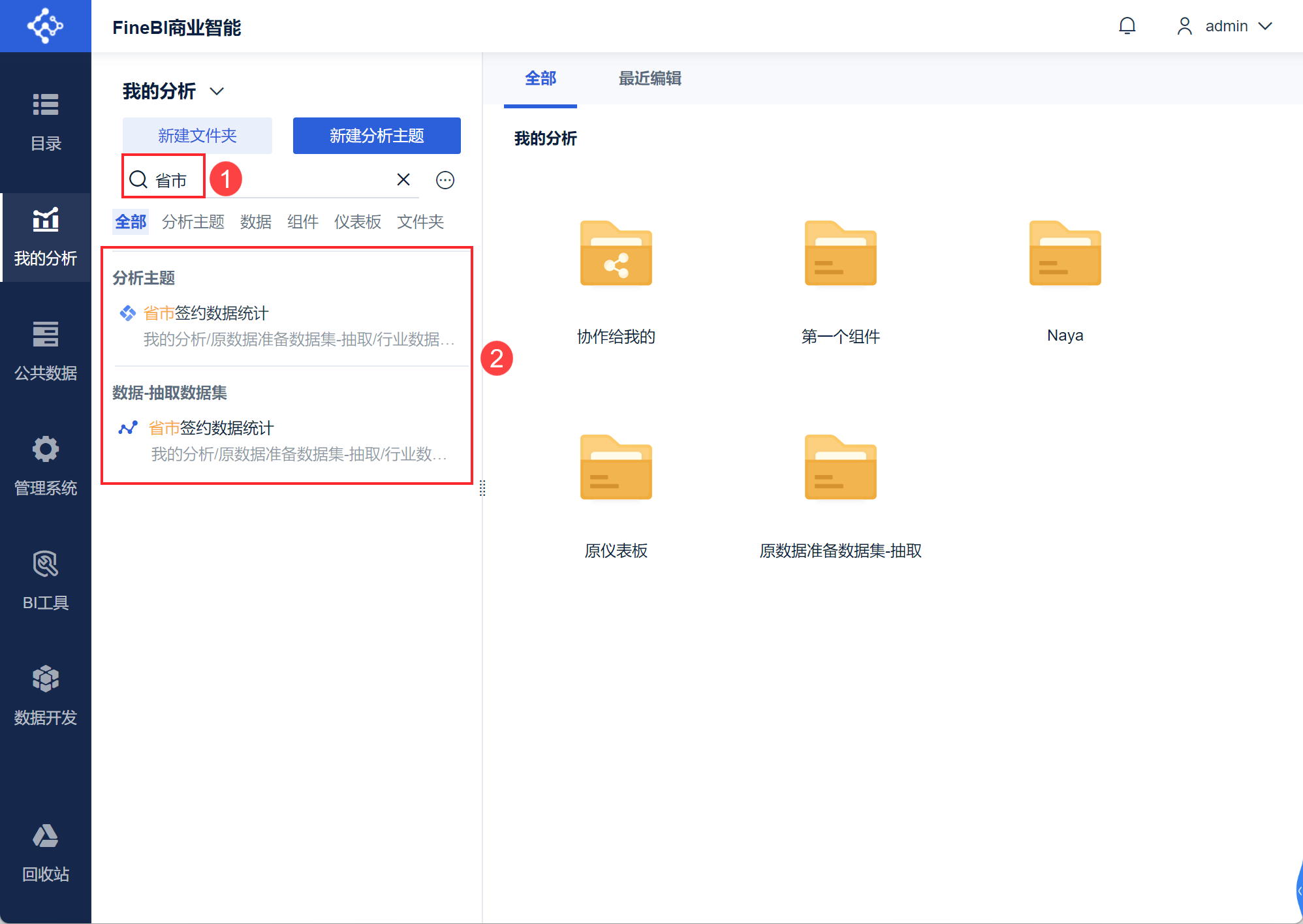Expand the 我的分析 dropdown chevron

[217, 91]
